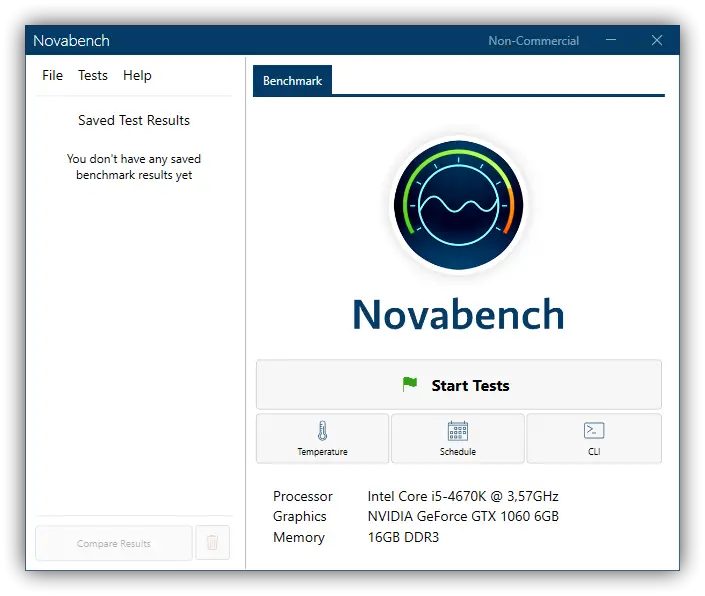
Task: Open the Tests menu
Action: [93, 76]
